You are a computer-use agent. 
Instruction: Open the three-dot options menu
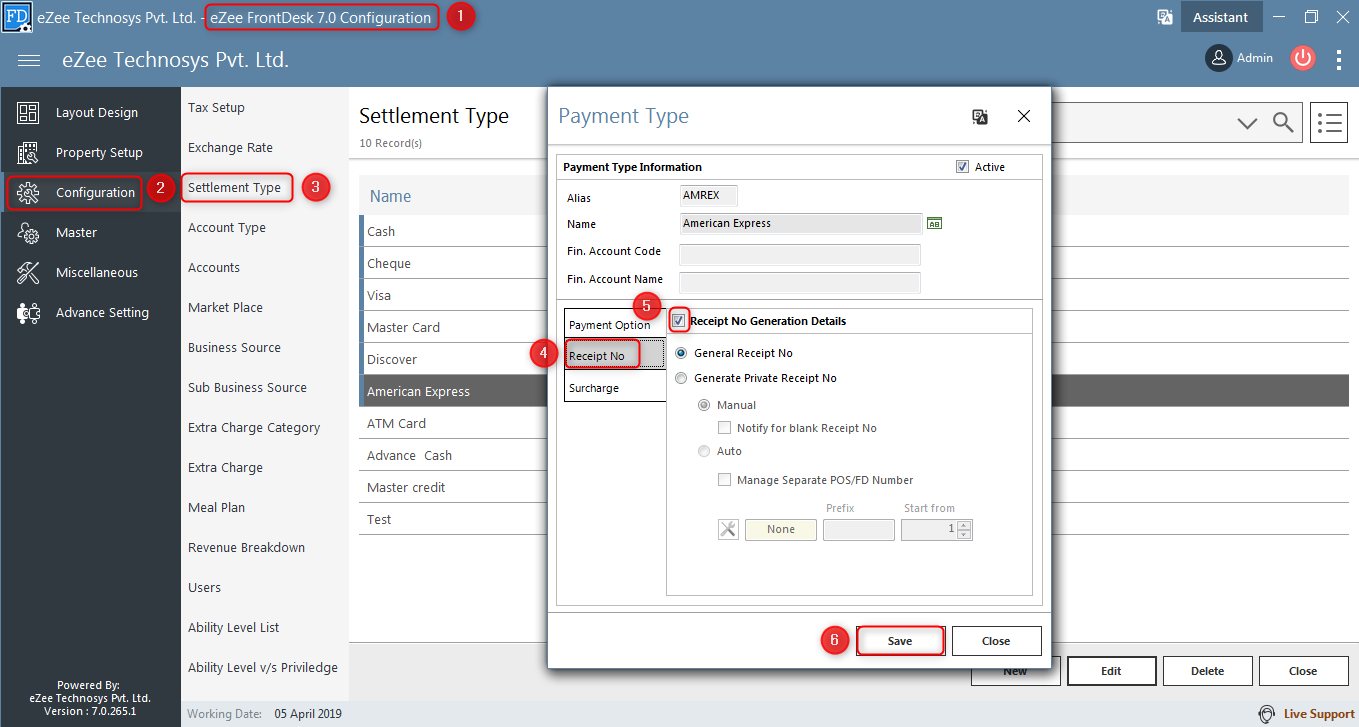pos(1339,60)
